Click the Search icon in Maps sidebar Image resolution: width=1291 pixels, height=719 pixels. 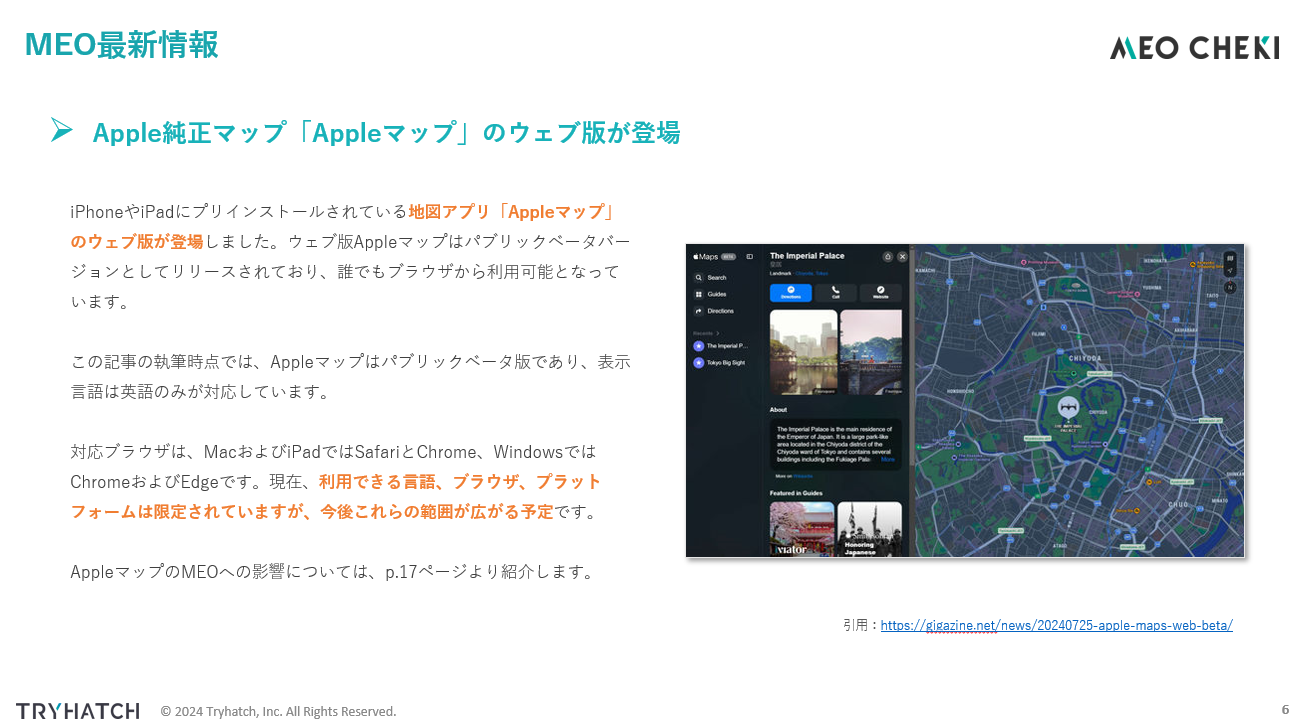pyautogui.click(x=699, y=278)
